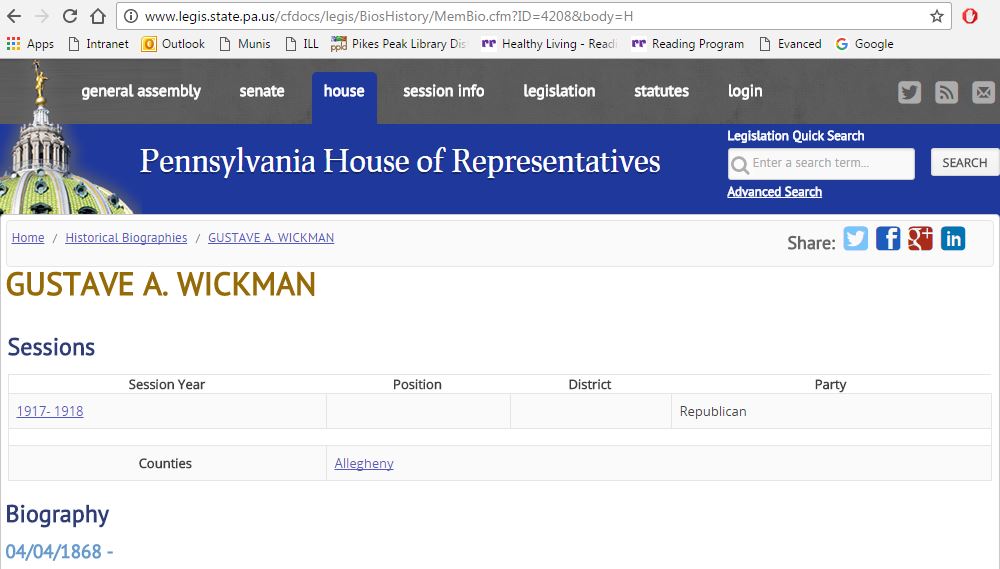Open the RSS feed icon

pyautogui.click(x=946, y=92)
